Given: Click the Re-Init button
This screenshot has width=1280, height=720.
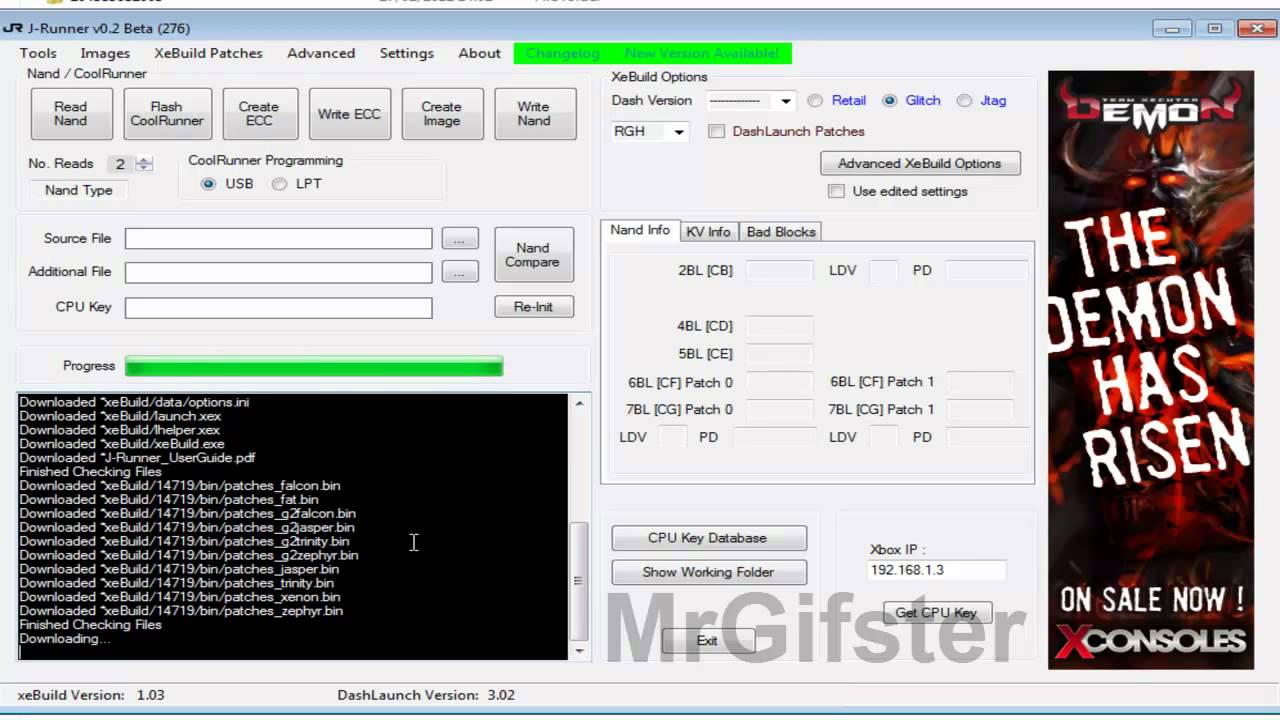Looking at the screenshot, I should (533, 307).
